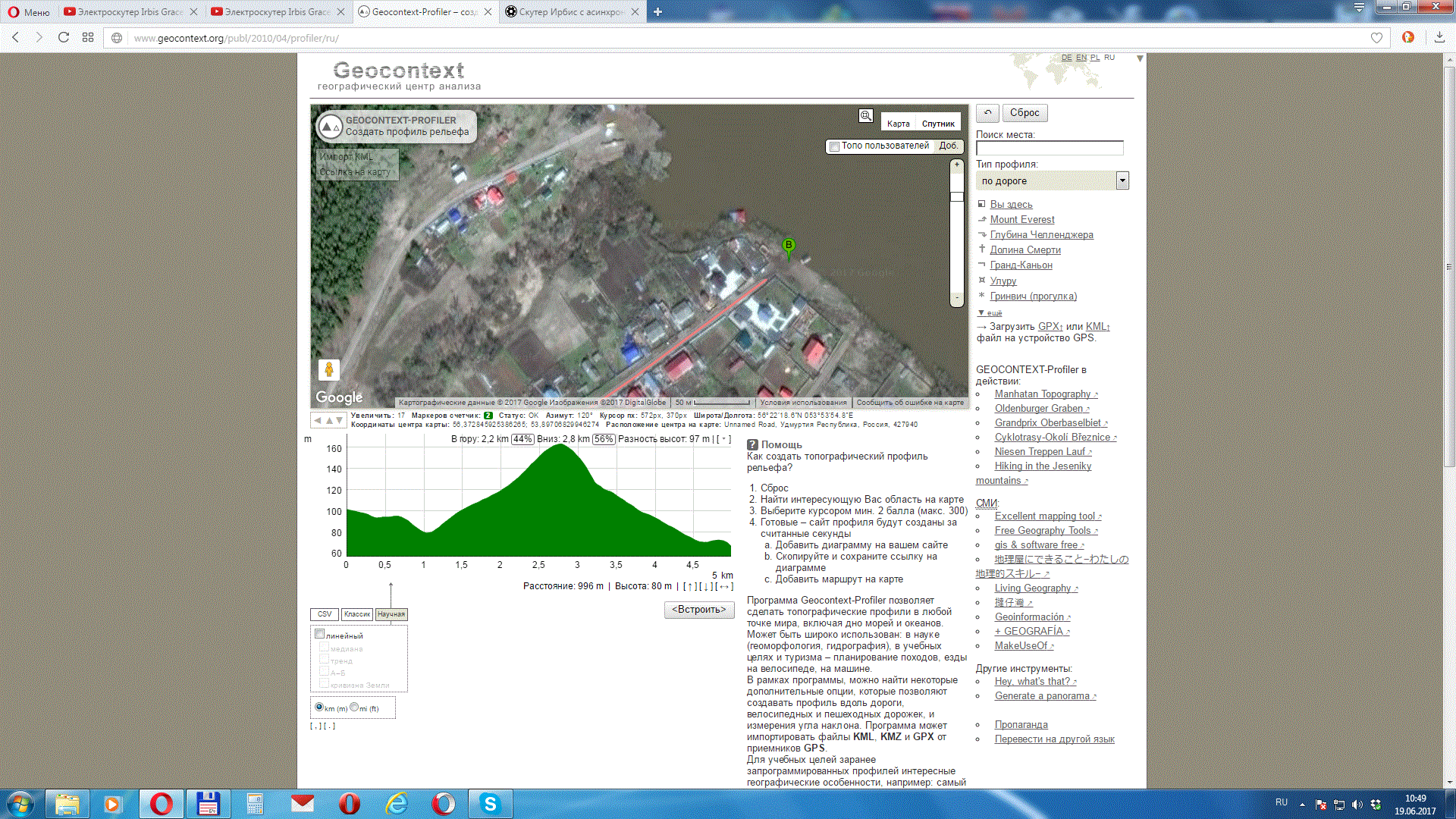1456x819 pixels.
Task: Click the Windows Start button
Action: pos(20,804)
